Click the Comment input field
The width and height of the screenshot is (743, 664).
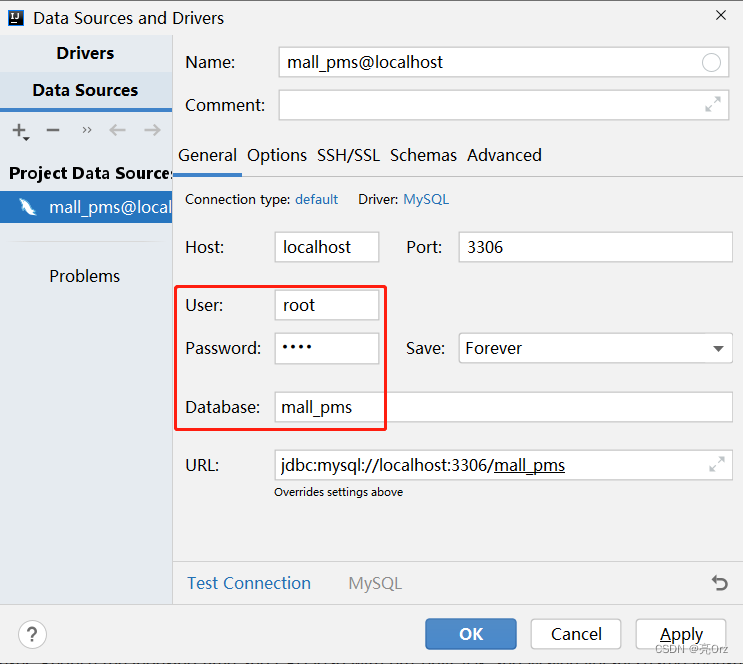pyautogui.click(x=503, y=105)
